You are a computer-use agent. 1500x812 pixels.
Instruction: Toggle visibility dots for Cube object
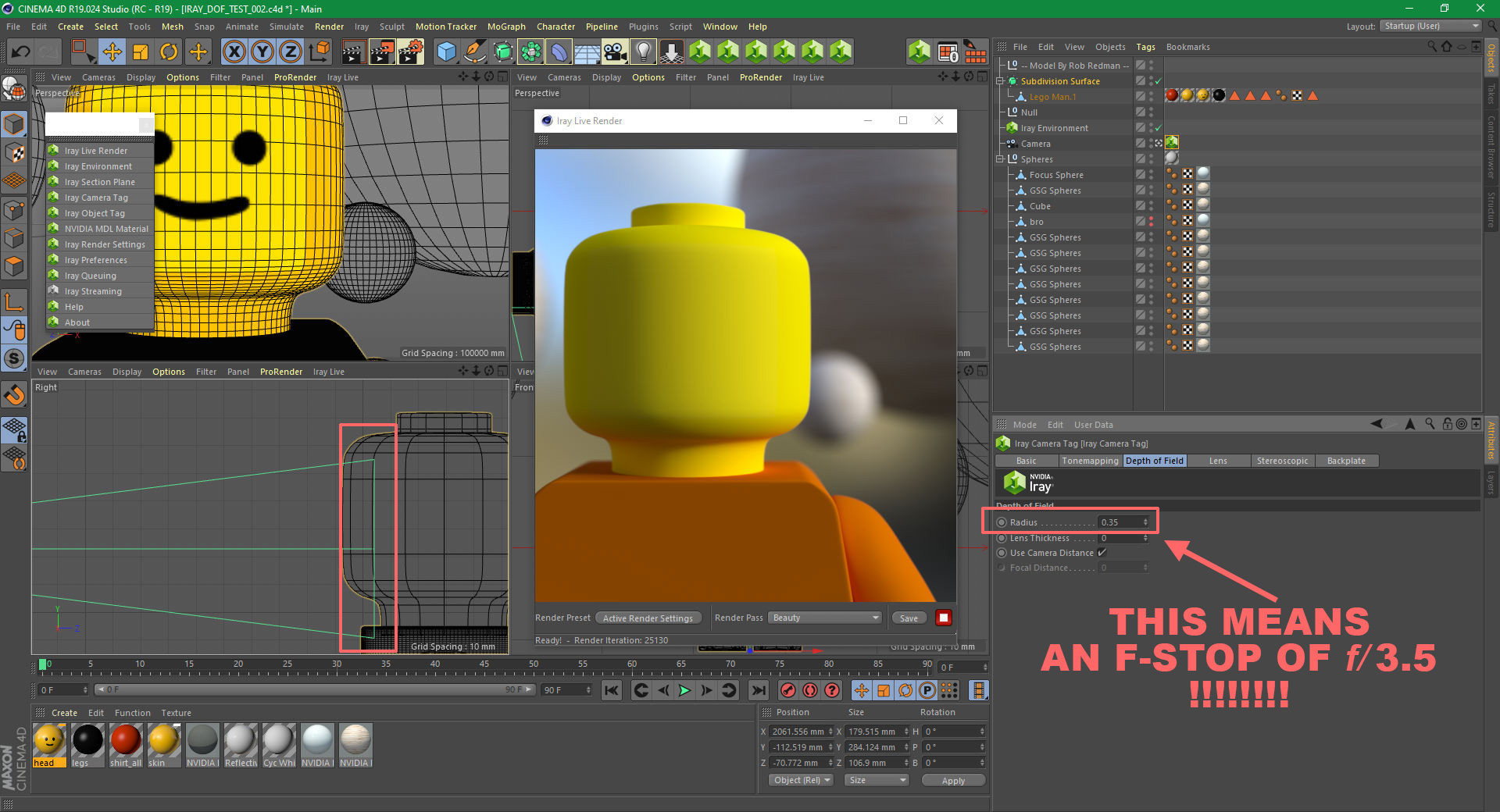click(1151, 206)
